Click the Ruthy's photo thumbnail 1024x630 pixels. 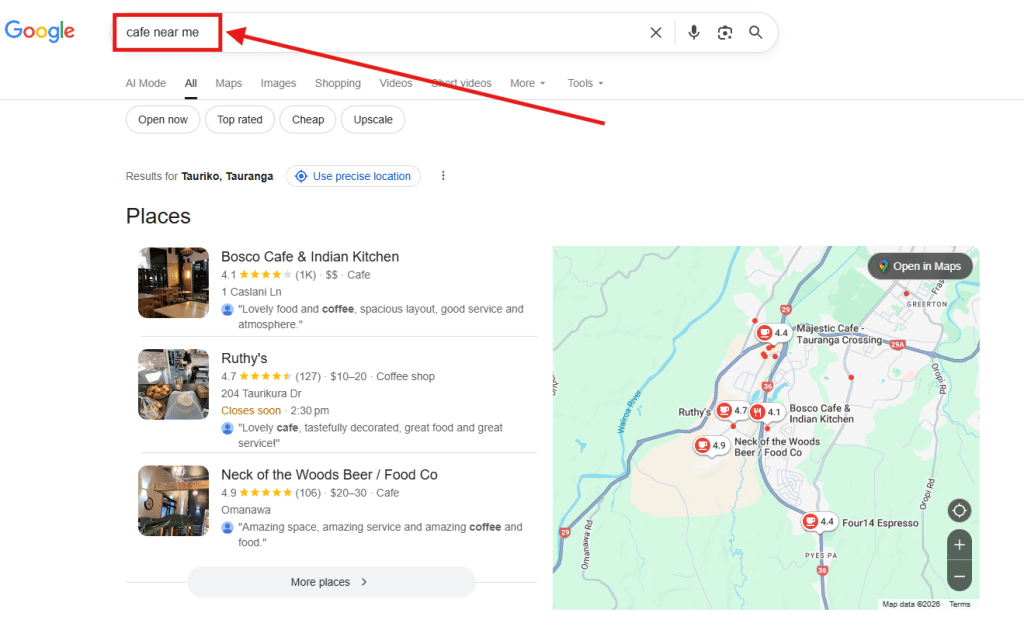coord(174,385)
